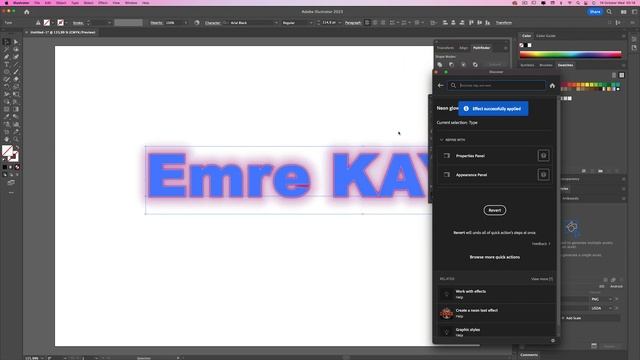
Task: Open the Window menu
Action: (x=131, y=3)
